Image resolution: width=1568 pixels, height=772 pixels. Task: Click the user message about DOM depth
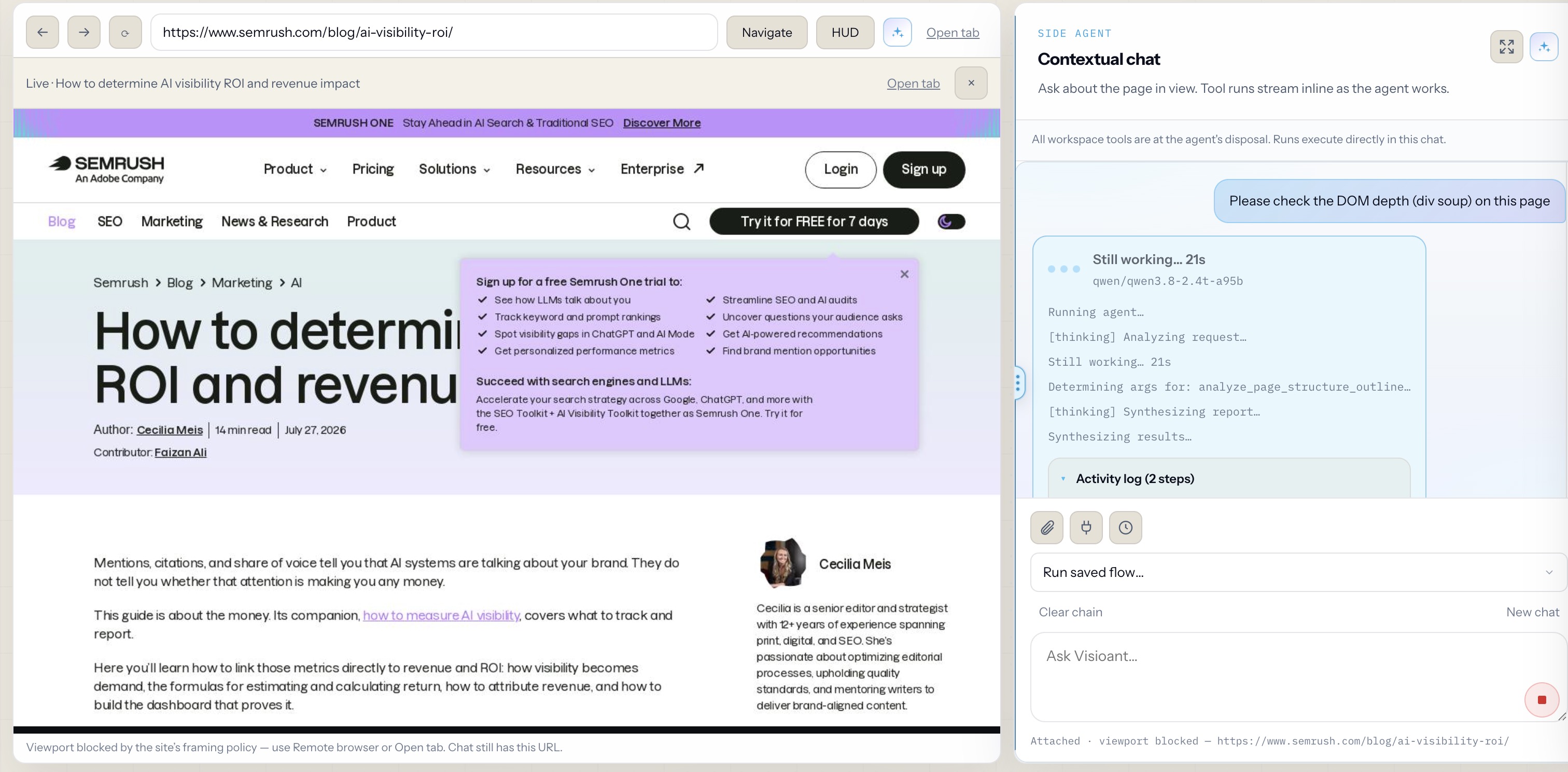click(1389, 201)
